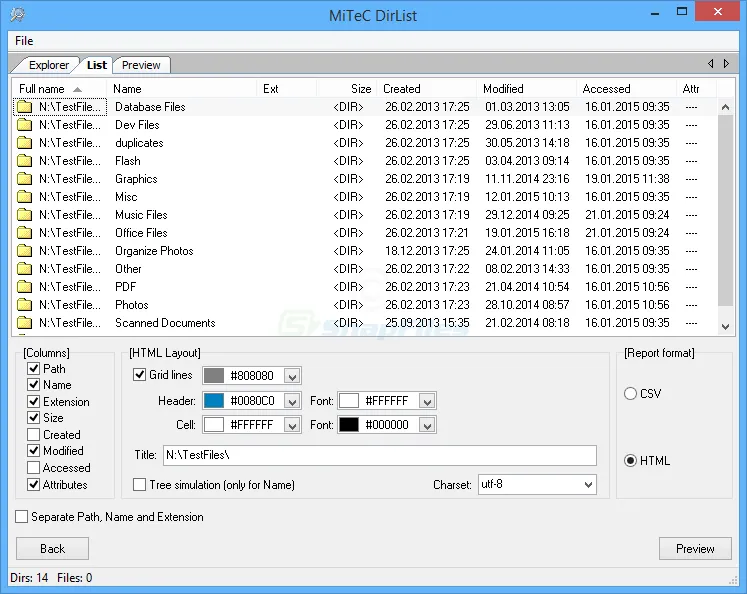Screen dimensions: 747x594
Task: Click the folder icon in the PDF row
Action: 24,287
